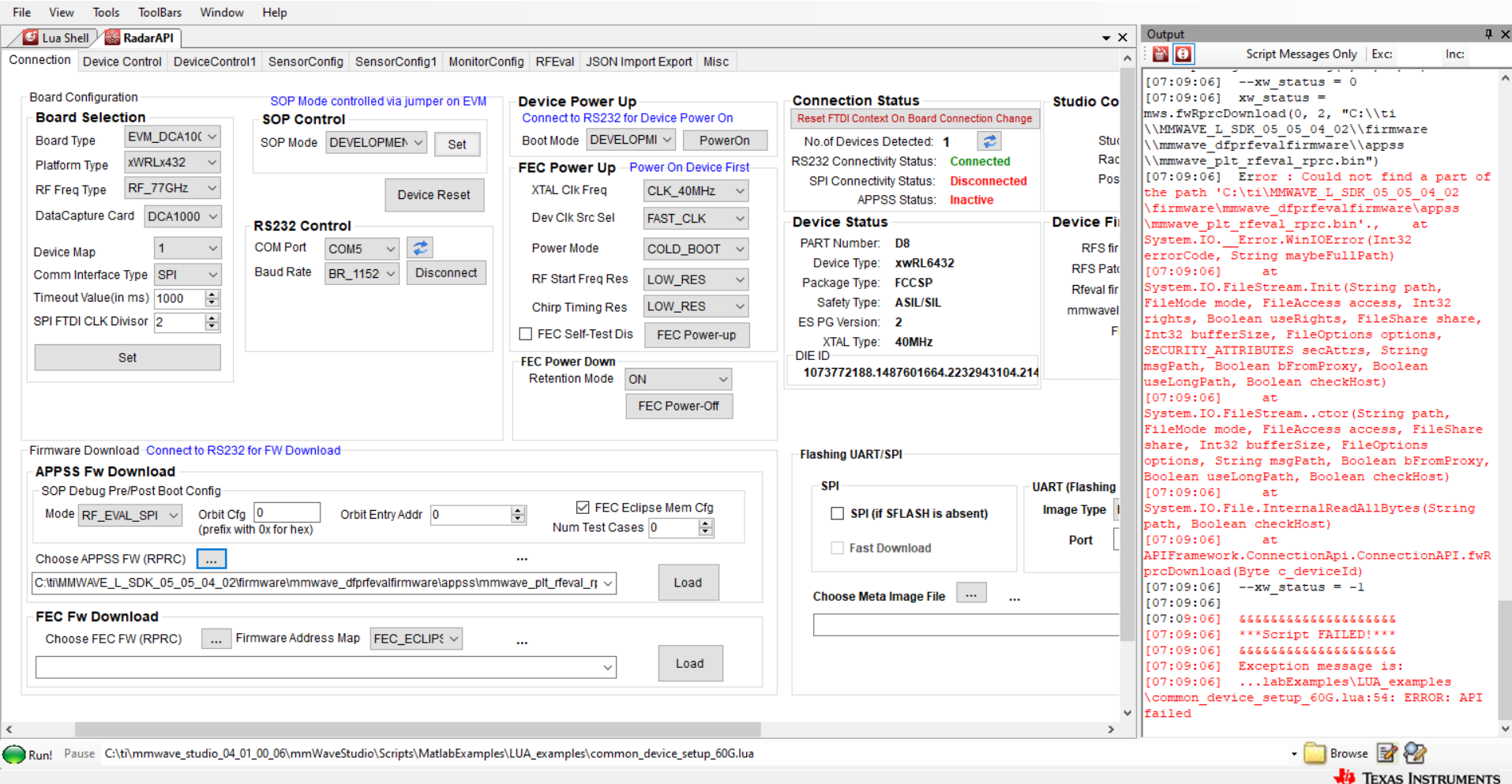The image size is (1512, 784).
Task: Expand the Power Mode dropdown
Action: (696, 249)
